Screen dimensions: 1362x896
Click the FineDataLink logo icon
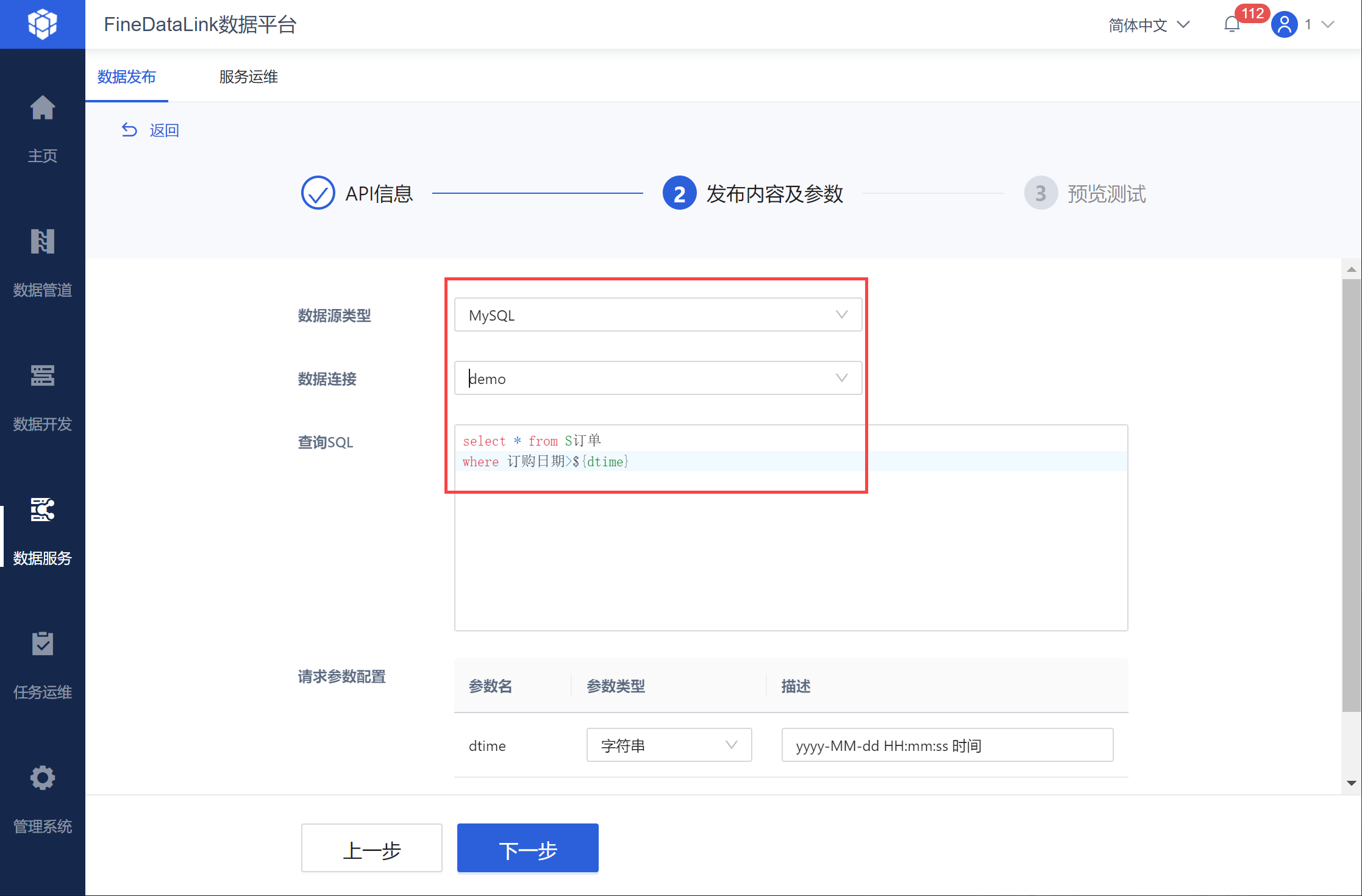pos(42,24)
